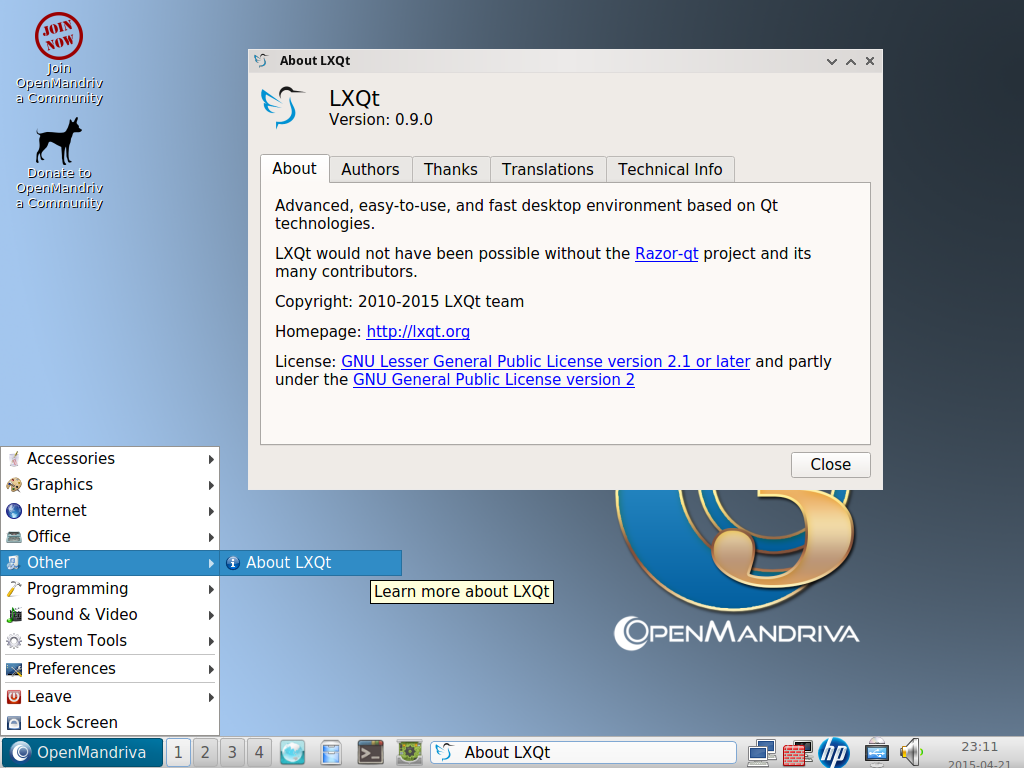Open the Razor-qt project link
The height and width of the screenshot is (768, 1024).
tap(666, 254)
